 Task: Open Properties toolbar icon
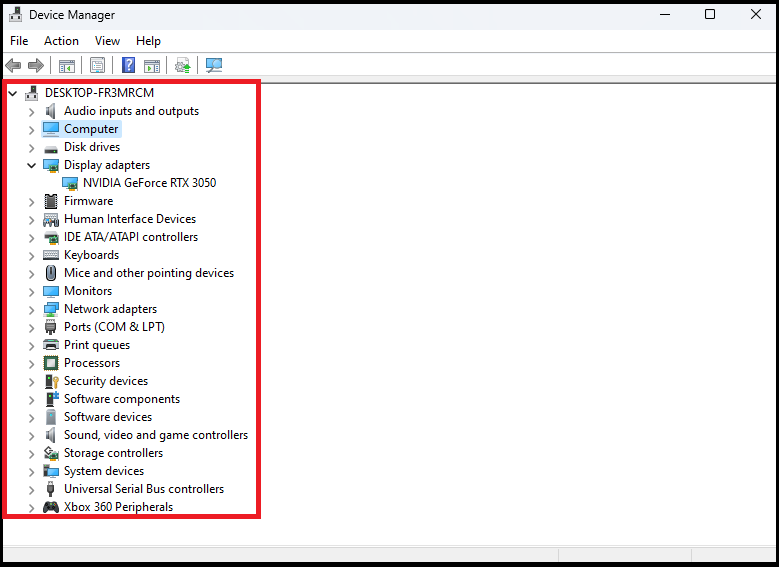[97, 65]
